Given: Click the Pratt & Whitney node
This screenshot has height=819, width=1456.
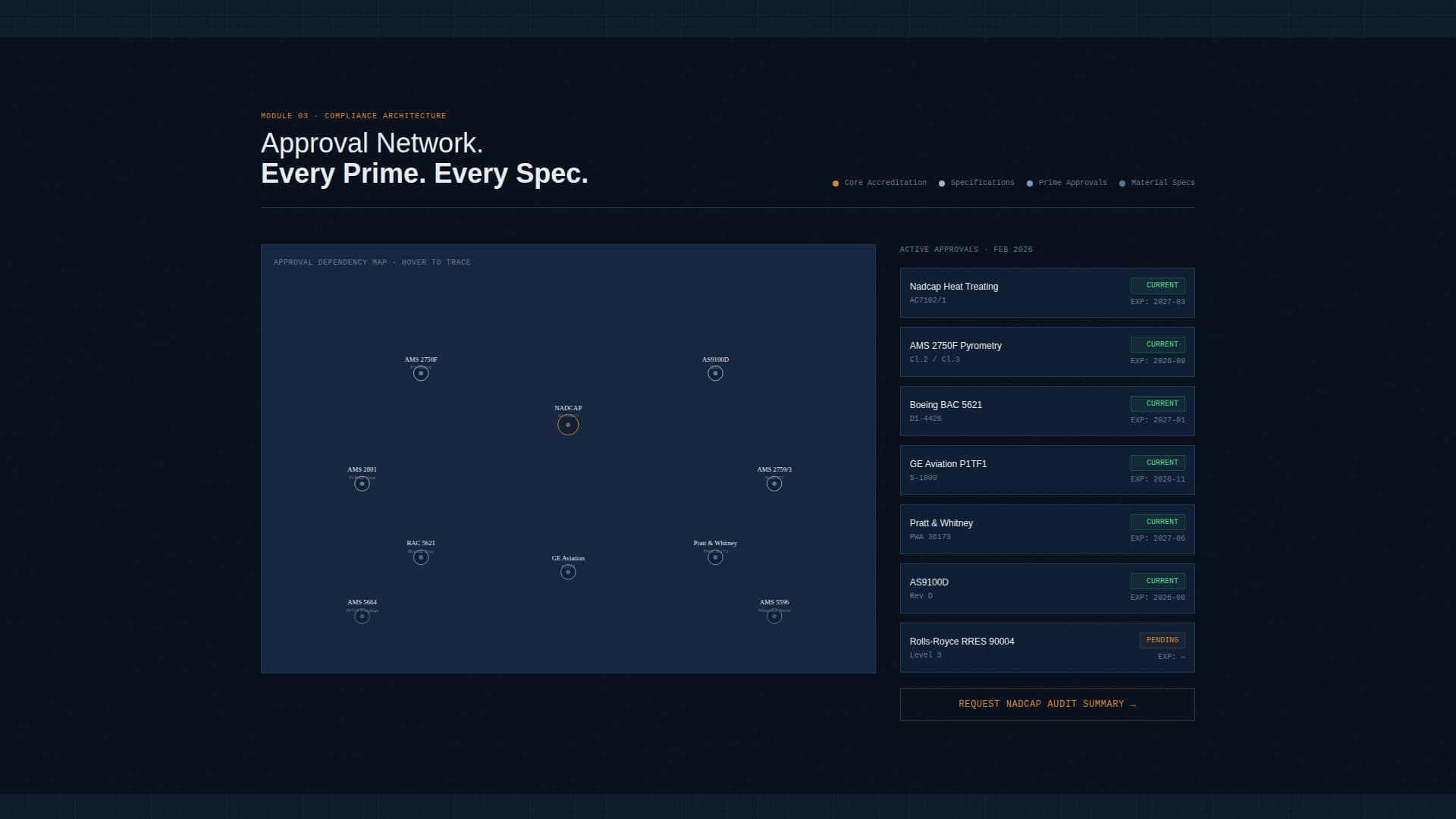Looking at the screenshot, I should coord(715,557).
